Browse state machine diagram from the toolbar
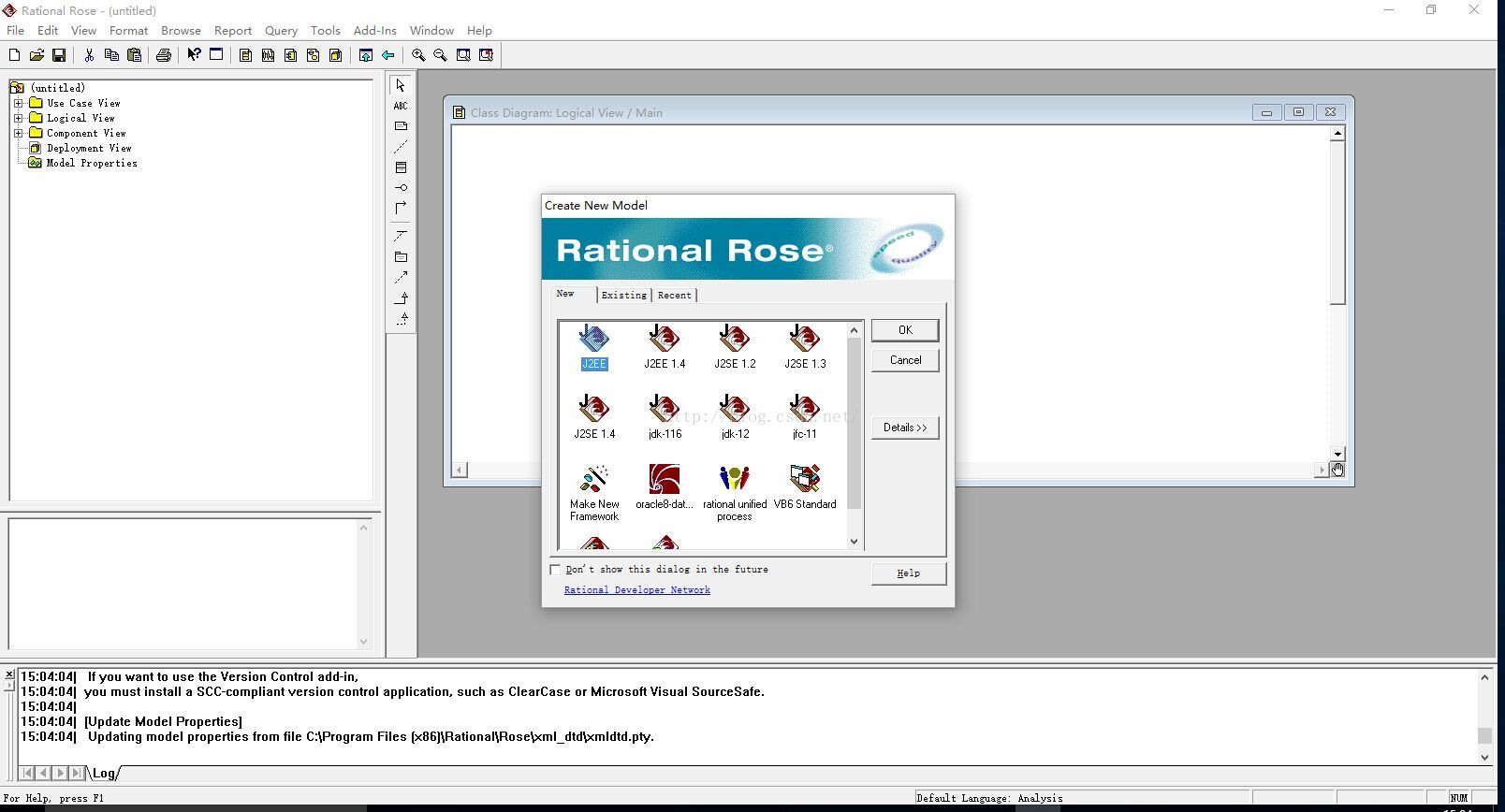Image resolution: width=1505 pixels, height=812 pixels. click(x=314, y=55)
